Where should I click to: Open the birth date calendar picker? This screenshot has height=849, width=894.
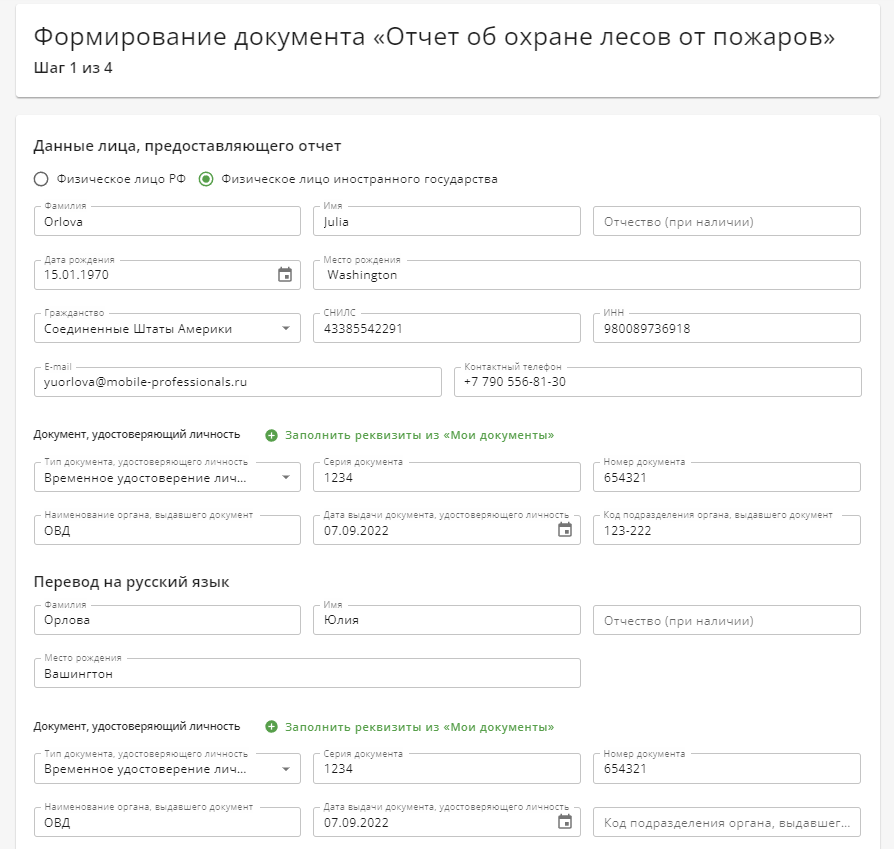point(285,275)
